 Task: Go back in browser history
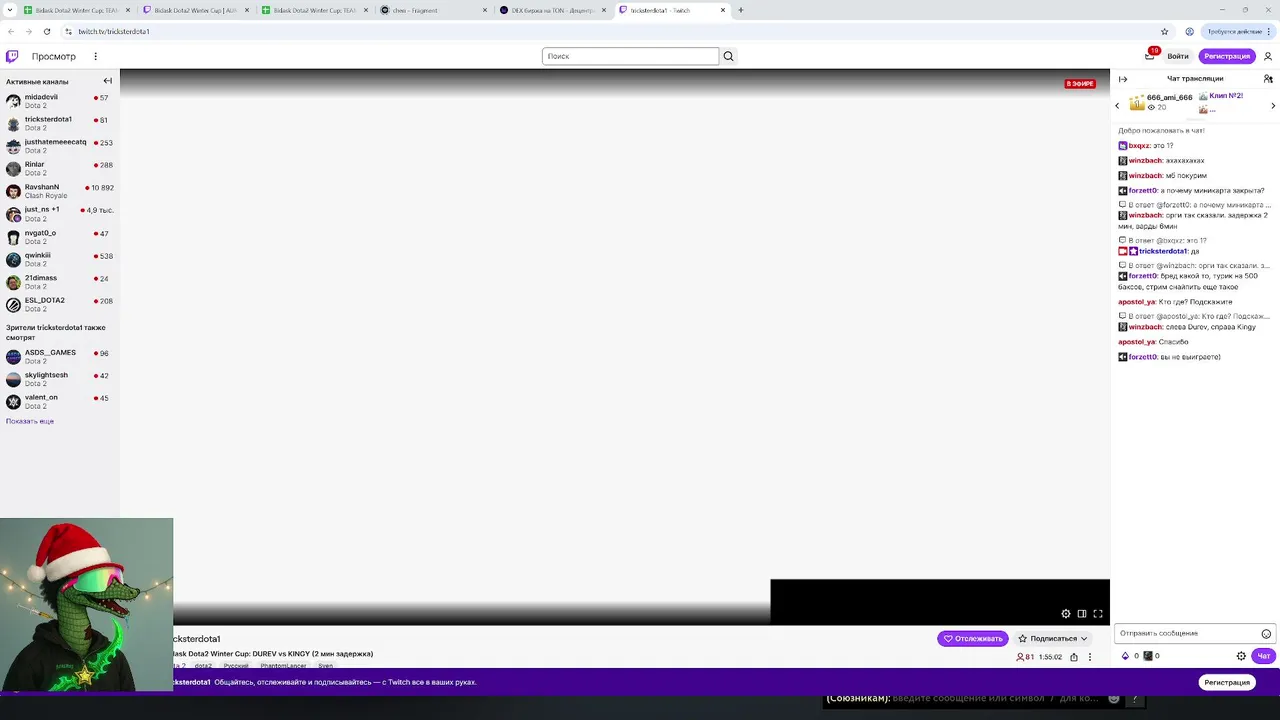point(10,31)
